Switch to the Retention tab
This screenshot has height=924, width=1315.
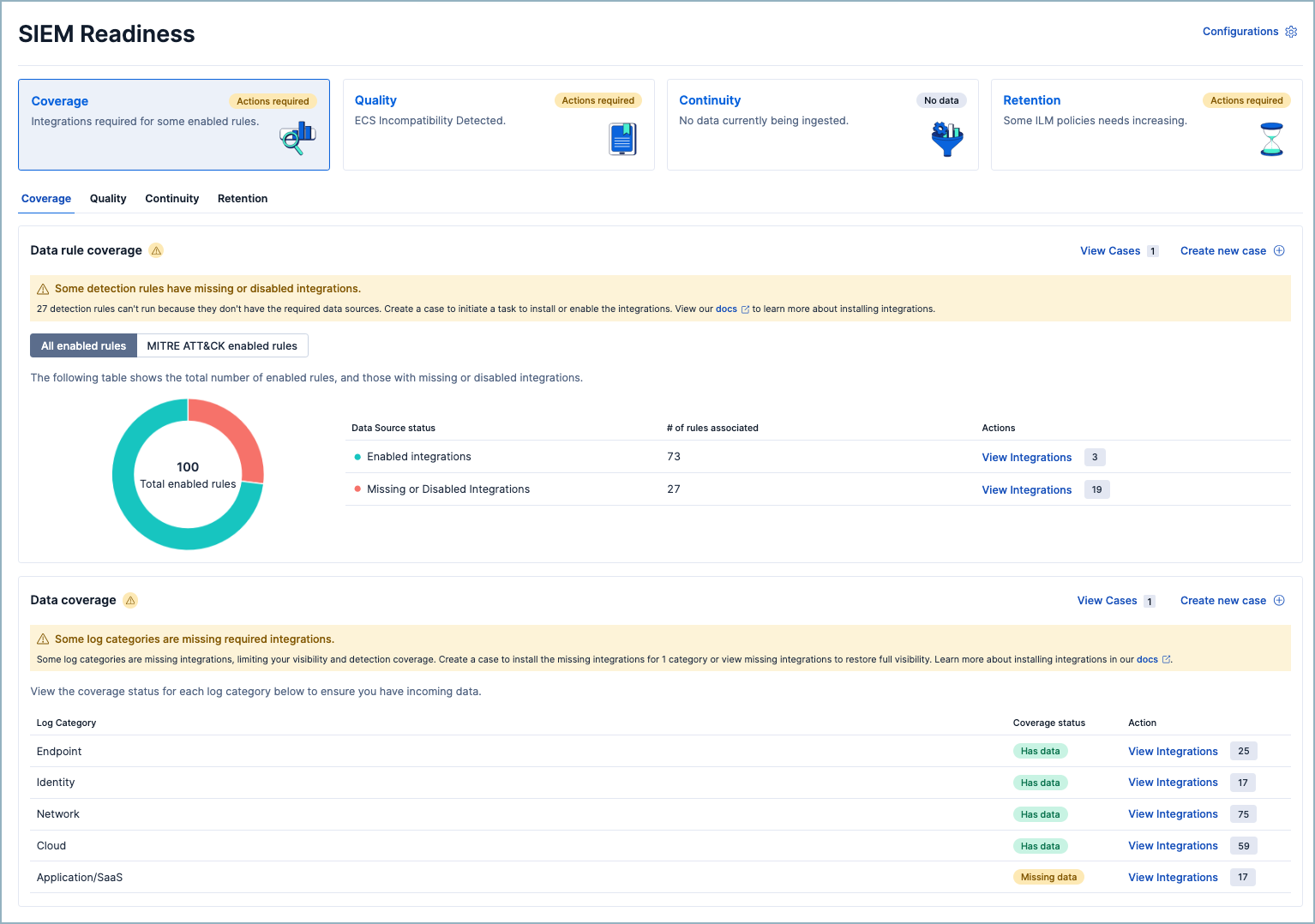[243, 198]
